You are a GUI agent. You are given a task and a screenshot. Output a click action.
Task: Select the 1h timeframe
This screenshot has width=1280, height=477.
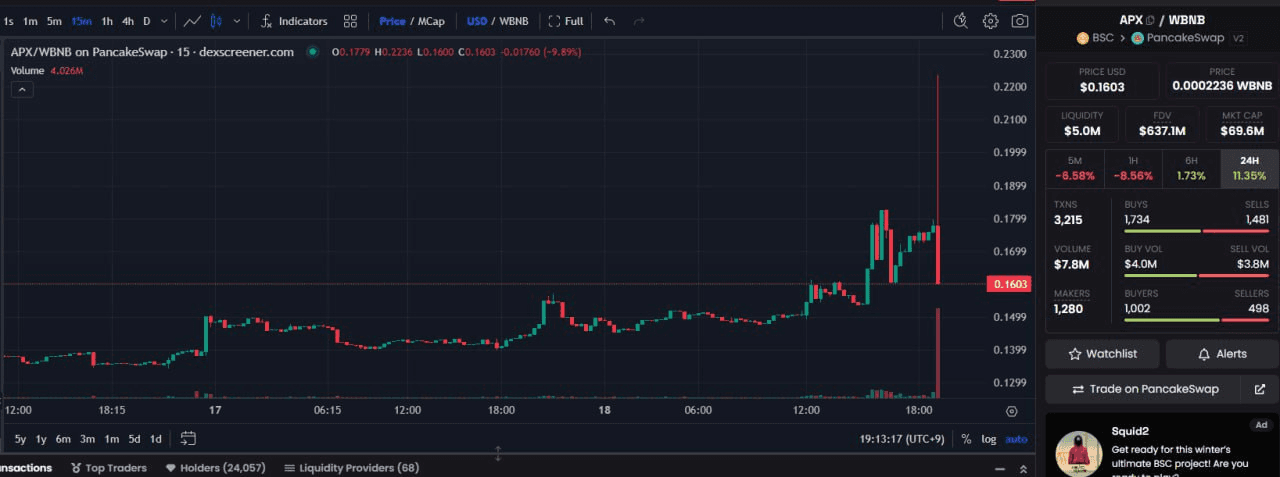click(x=107, y=21)
